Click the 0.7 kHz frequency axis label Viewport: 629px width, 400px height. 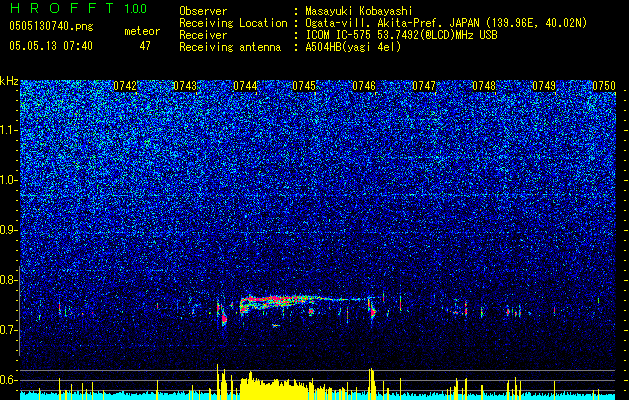tap(9, 330)
